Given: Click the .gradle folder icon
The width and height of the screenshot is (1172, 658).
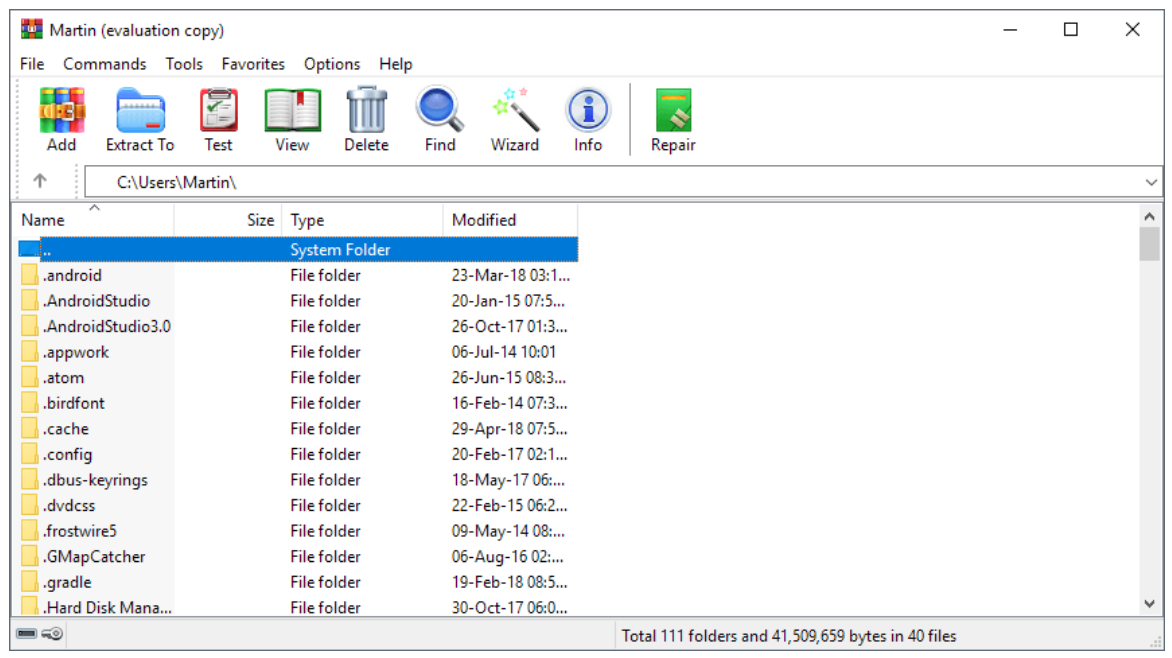Looking at the screenshot, I should [x=30, y=582].
